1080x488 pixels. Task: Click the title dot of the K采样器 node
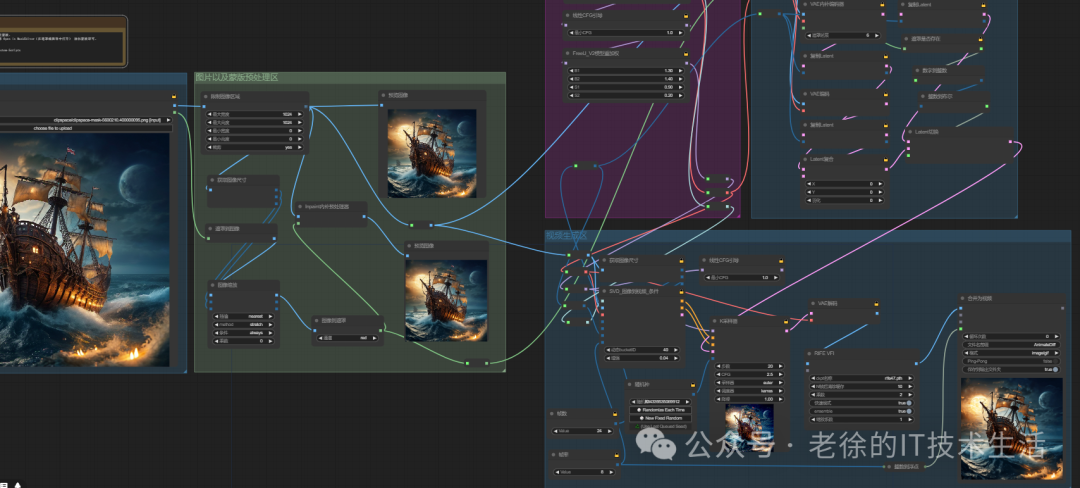(x=715, y=321)
